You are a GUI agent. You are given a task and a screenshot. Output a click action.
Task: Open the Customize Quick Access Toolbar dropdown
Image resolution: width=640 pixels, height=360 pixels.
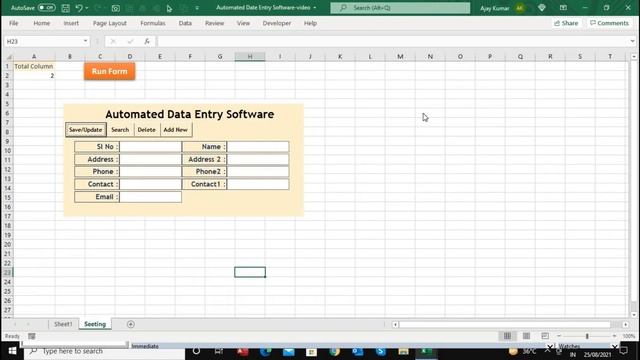(197, 8)
